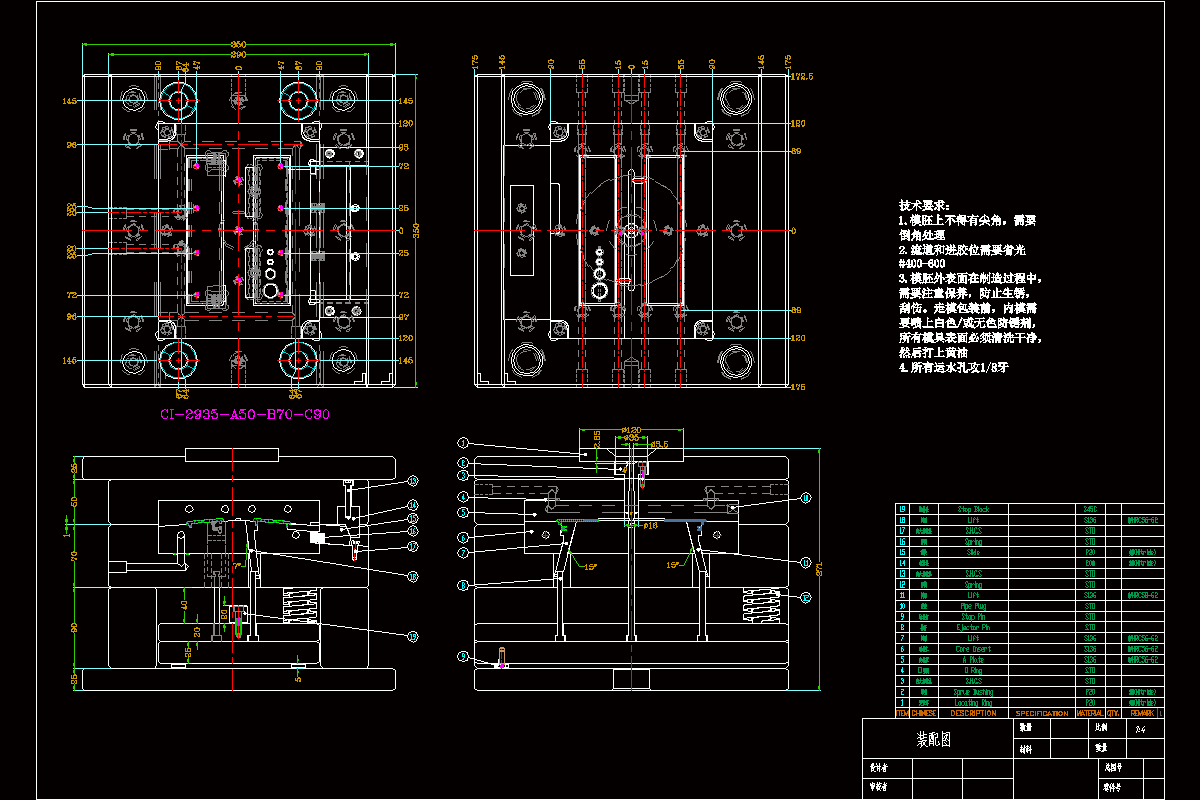Screen dimensions: 1200x800
Task: Click the DESCRIPTION column header
Action: pos(973,713)
